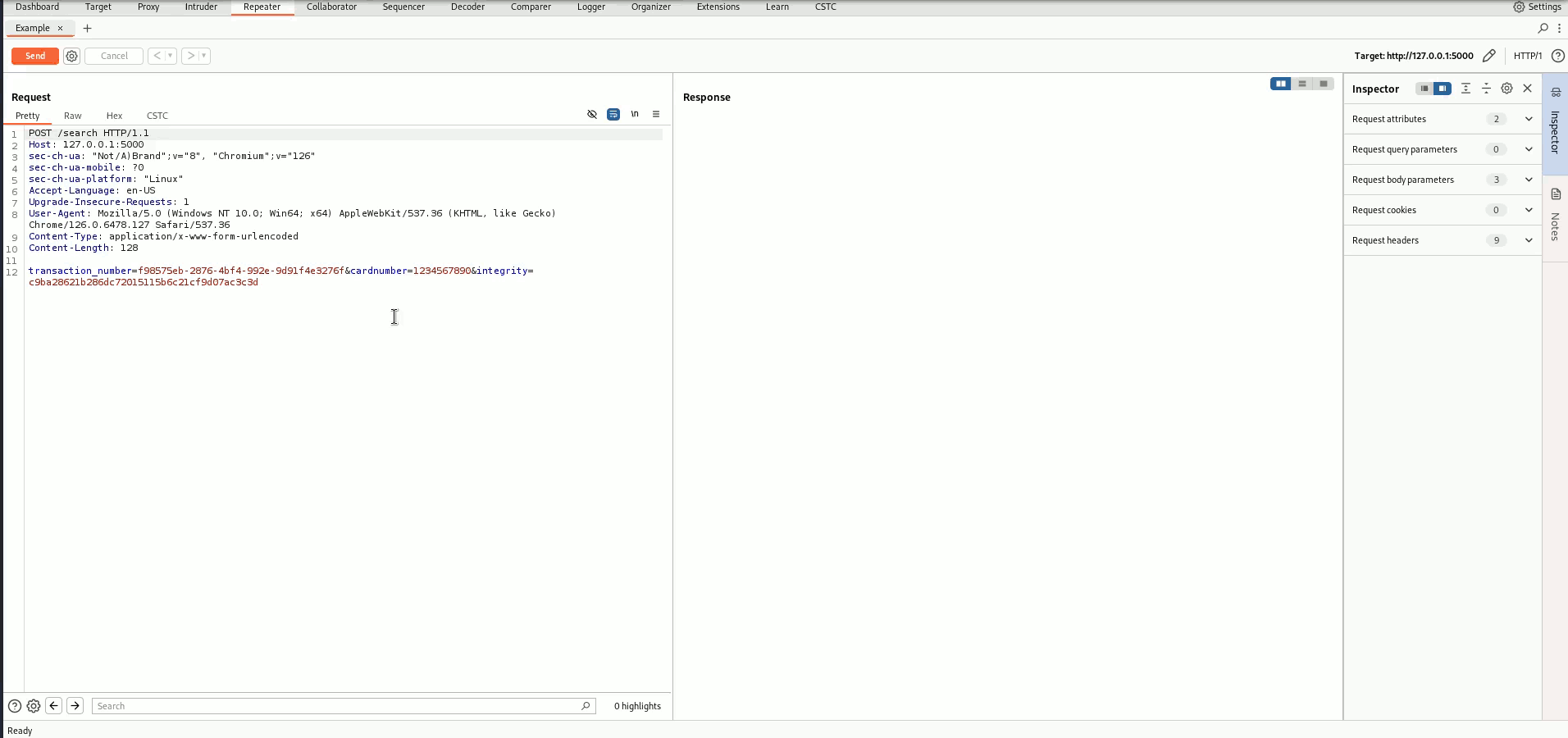Open the top-level CSTC tab
Viewport: 1568px width, 738px height.
826,7
